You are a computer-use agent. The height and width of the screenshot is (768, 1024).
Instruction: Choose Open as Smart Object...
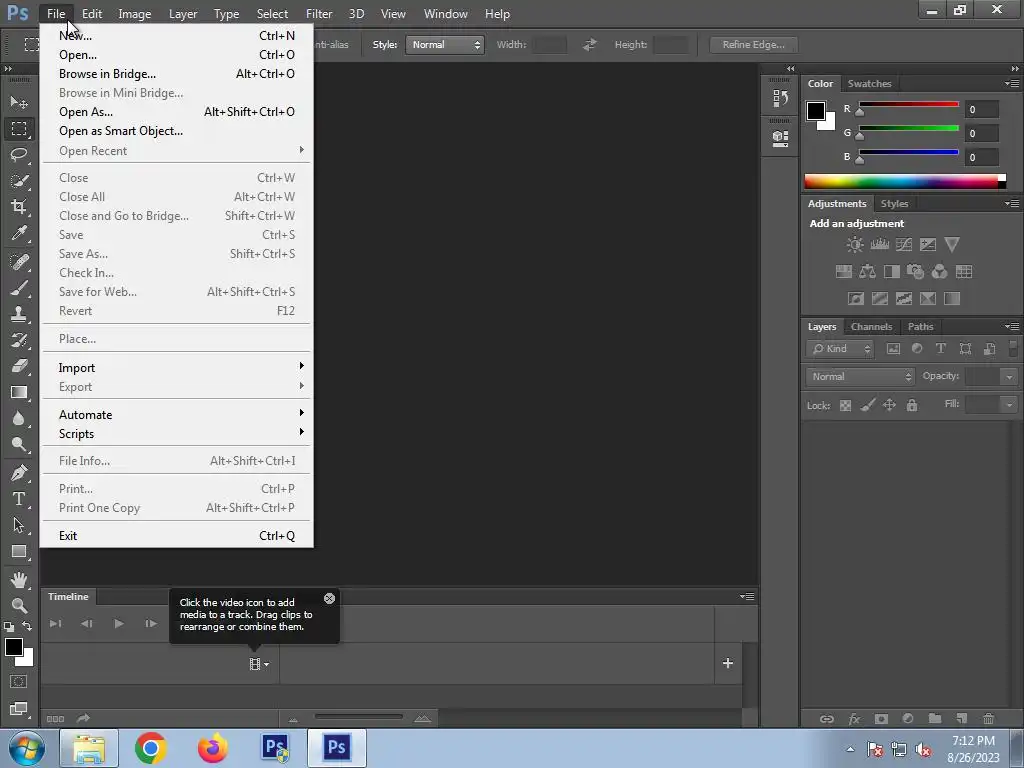click(x=176, y=131)
